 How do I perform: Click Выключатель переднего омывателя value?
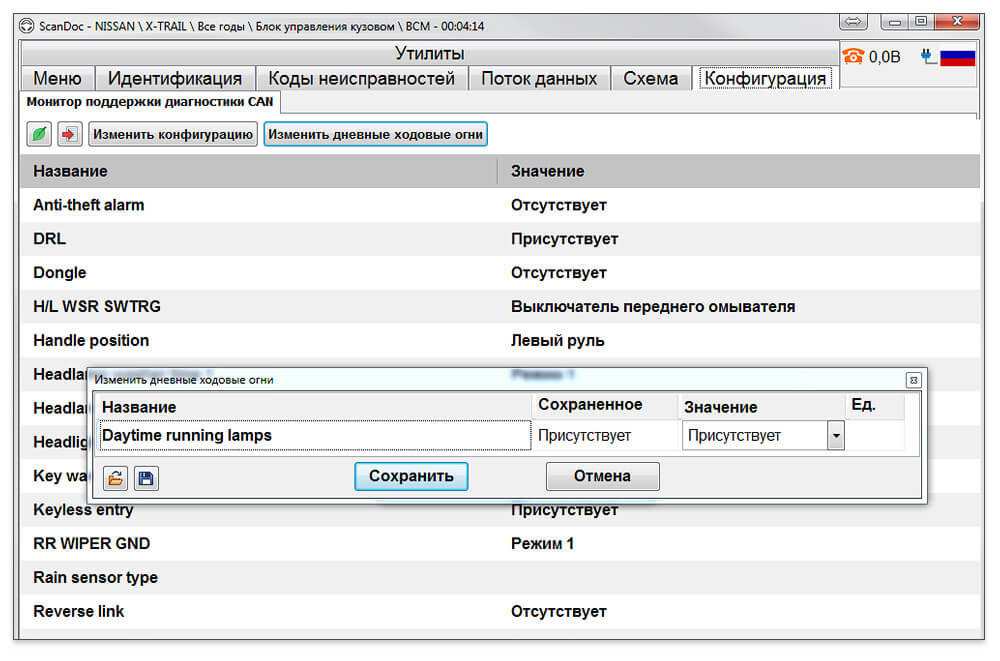[x=653, y=307]
